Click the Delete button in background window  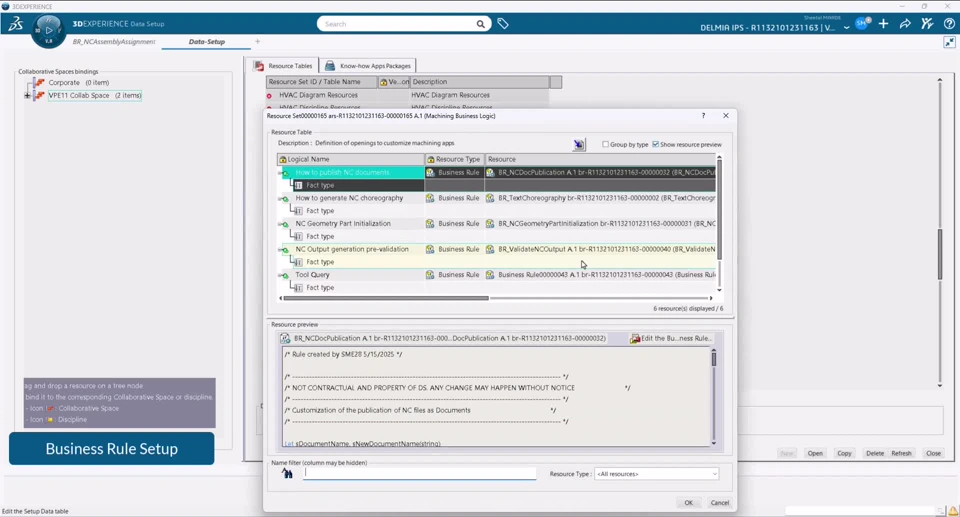(x=875, y=453)
